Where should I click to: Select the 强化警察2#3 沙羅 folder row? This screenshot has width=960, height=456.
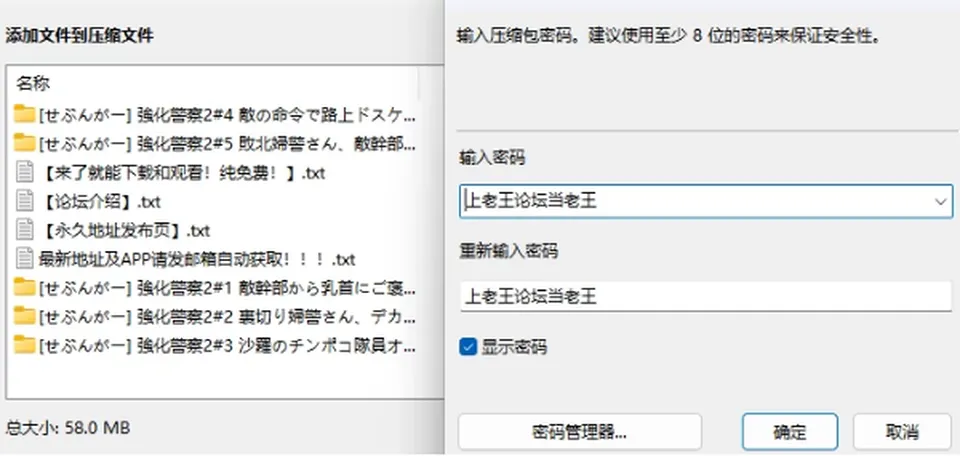click(x=216, y=345)
